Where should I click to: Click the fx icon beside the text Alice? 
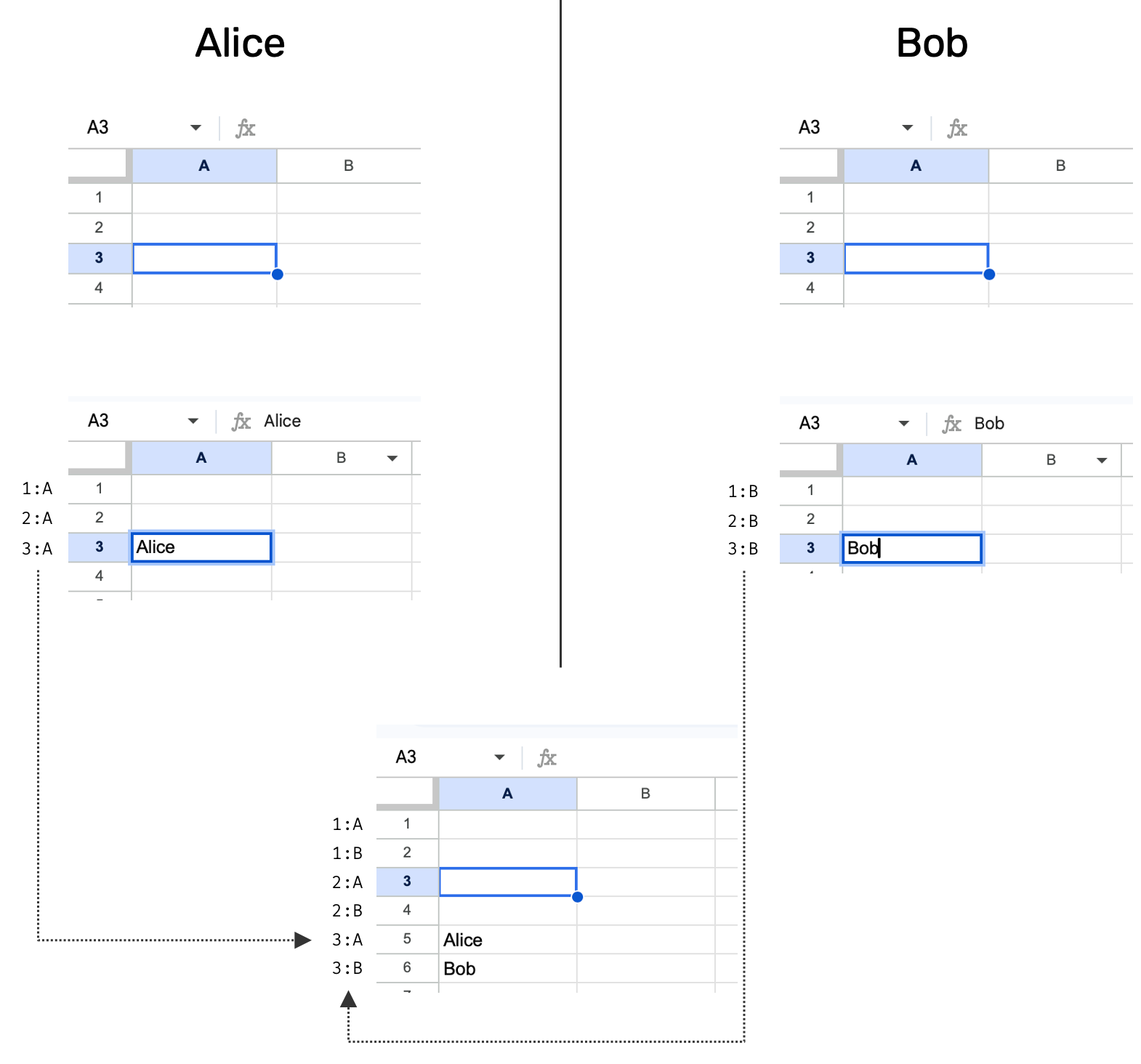241,422
